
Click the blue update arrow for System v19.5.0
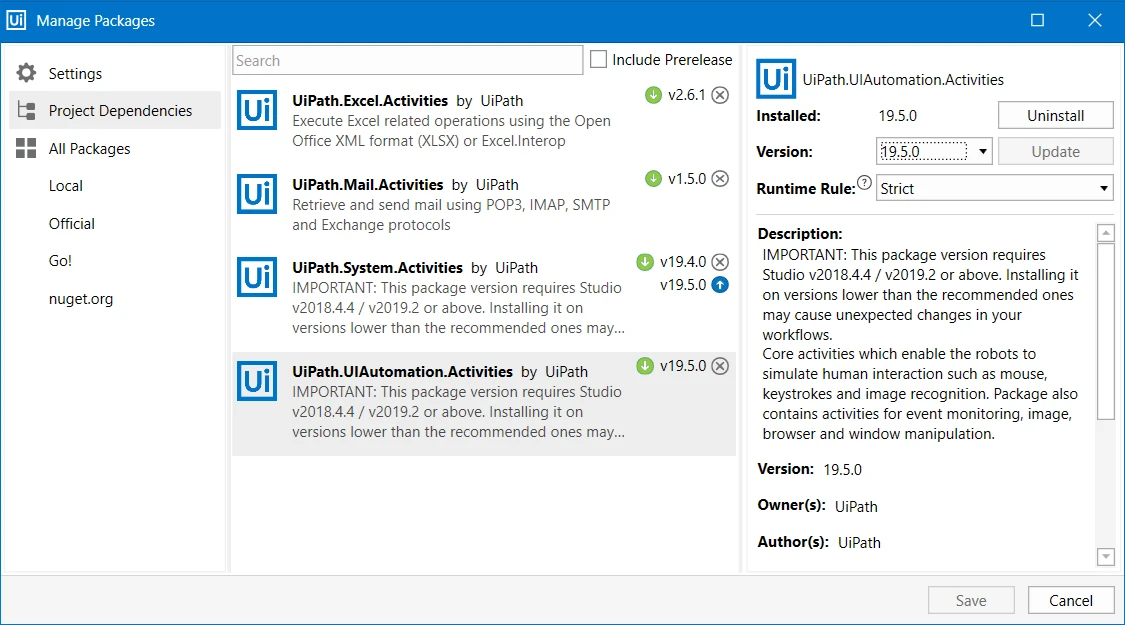click(x=720, y=285)
